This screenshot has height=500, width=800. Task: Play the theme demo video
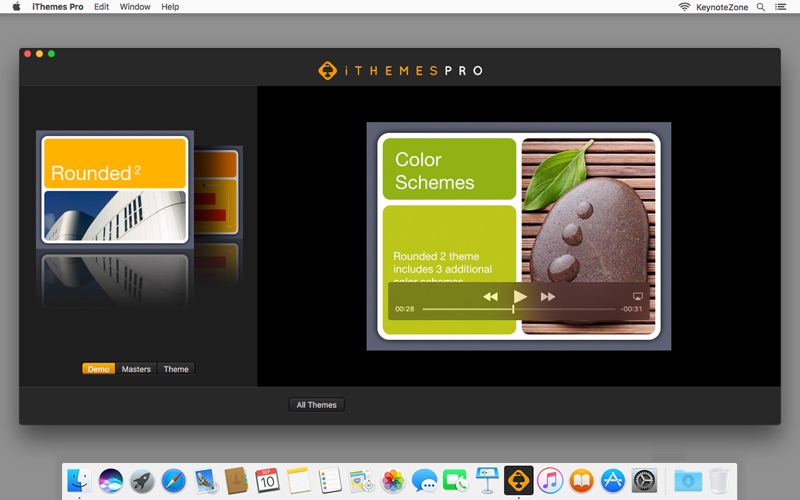tap(520, 296)
